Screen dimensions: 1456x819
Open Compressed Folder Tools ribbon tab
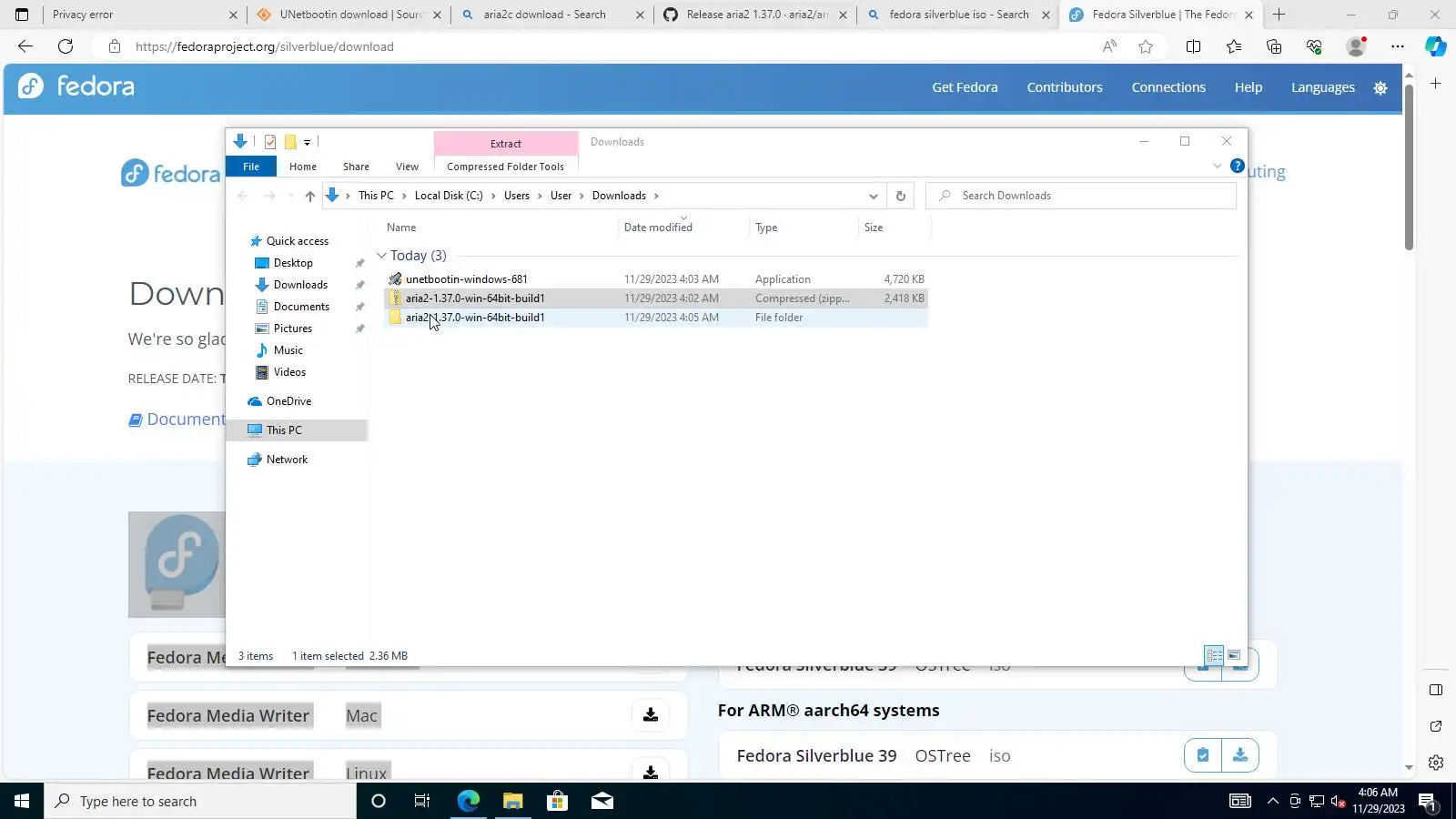point(505,167)
